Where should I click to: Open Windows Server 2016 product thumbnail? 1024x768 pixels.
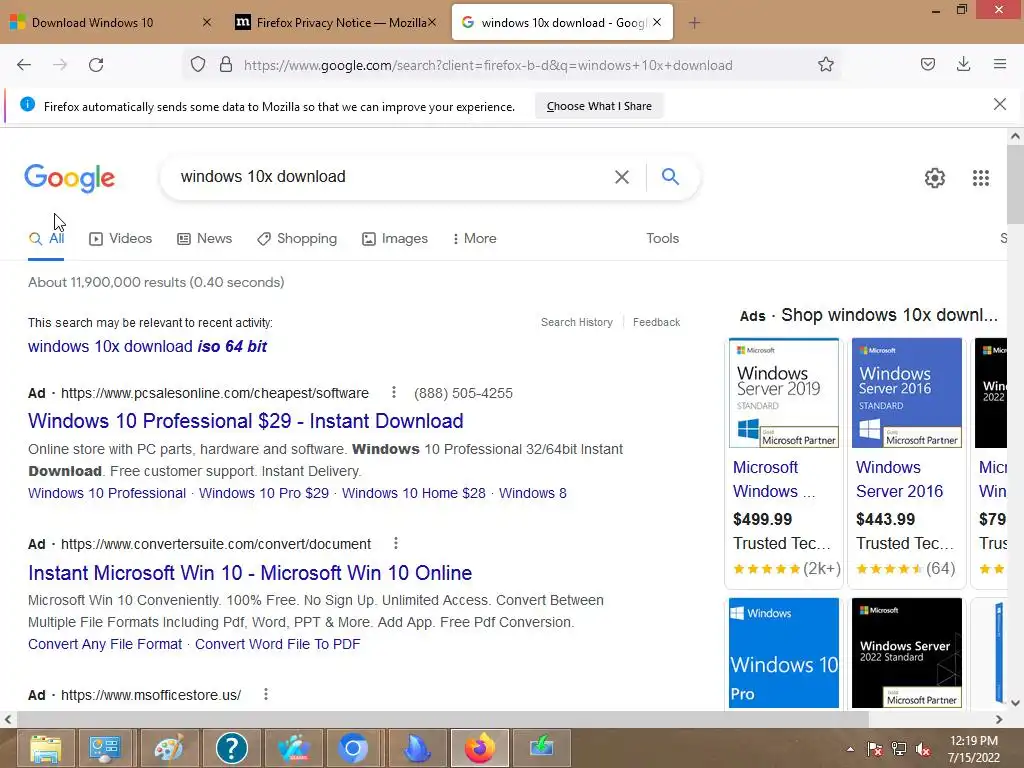point(906,393)
